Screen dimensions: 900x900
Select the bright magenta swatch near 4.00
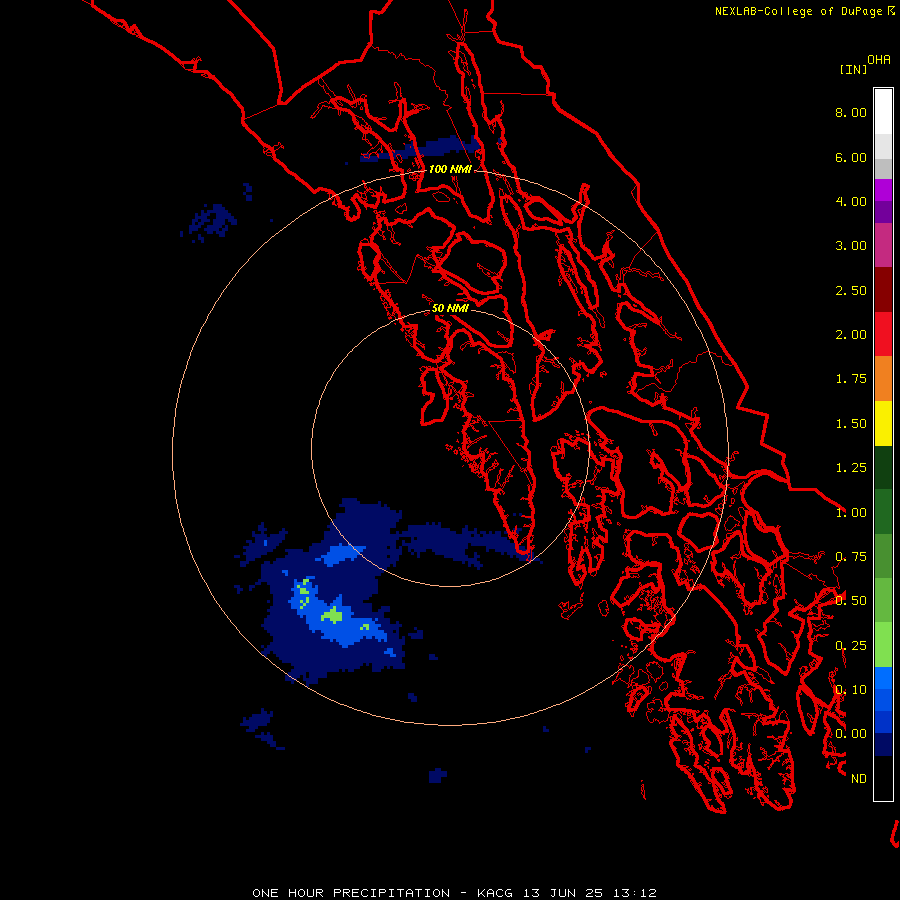point(883,190)
